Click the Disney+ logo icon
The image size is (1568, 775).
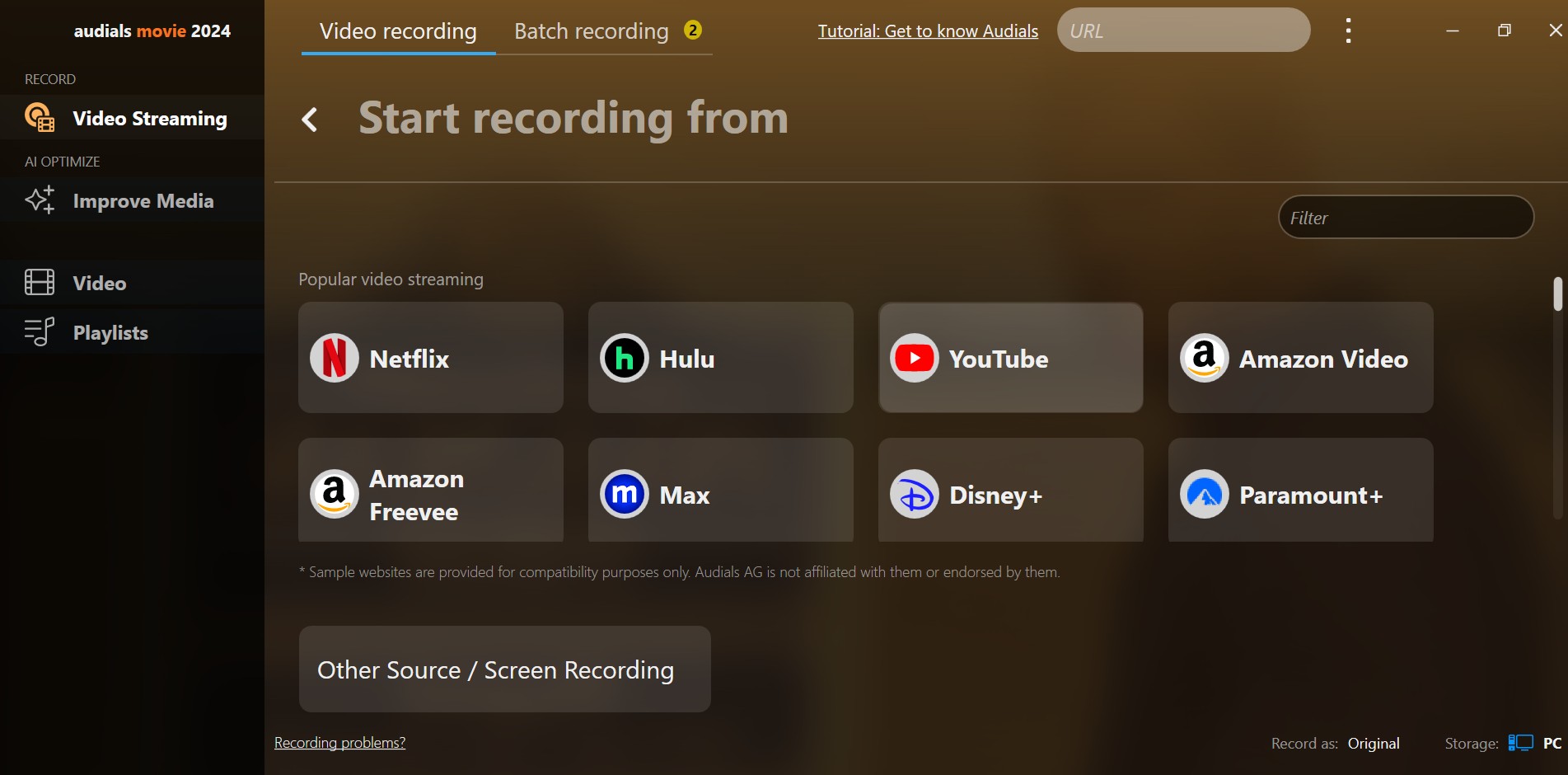[x=915, y=494]
